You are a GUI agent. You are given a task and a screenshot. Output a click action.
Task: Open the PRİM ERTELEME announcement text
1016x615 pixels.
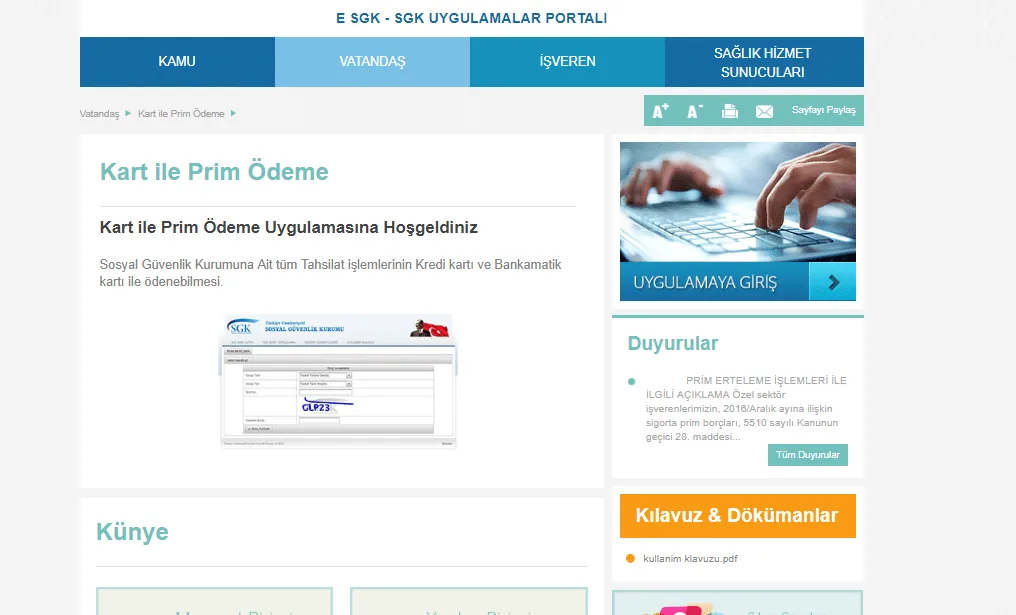(746, 408)
